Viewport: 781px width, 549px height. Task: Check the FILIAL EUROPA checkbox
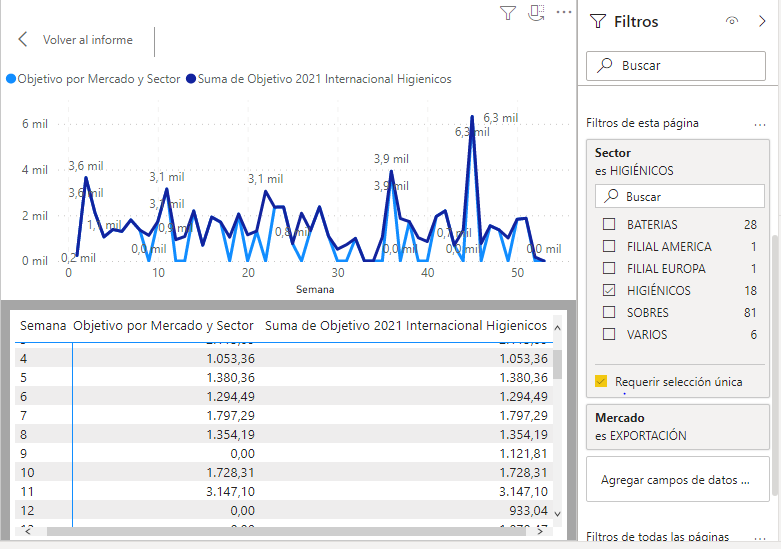point(609,268)
